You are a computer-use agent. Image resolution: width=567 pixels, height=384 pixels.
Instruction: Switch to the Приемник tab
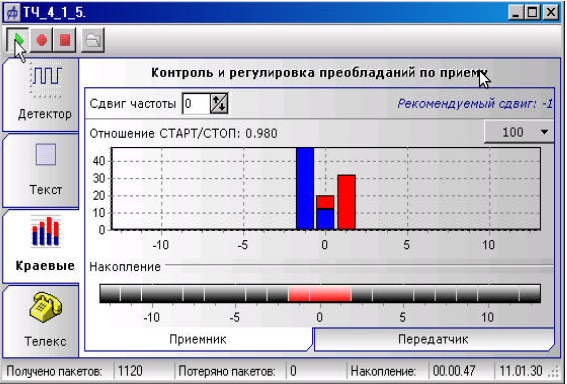[198, 339]
